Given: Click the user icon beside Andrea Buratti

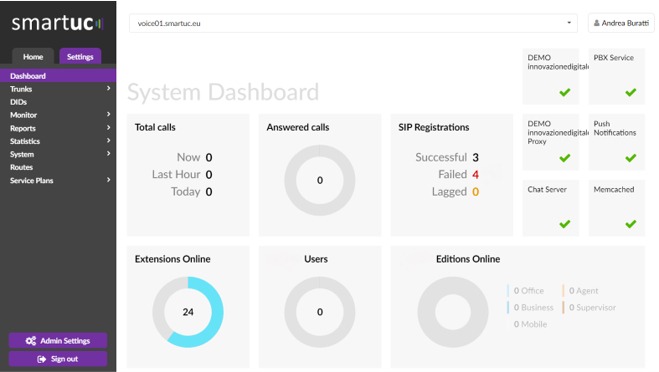Looking at the screenshot, I should (596, 23).
